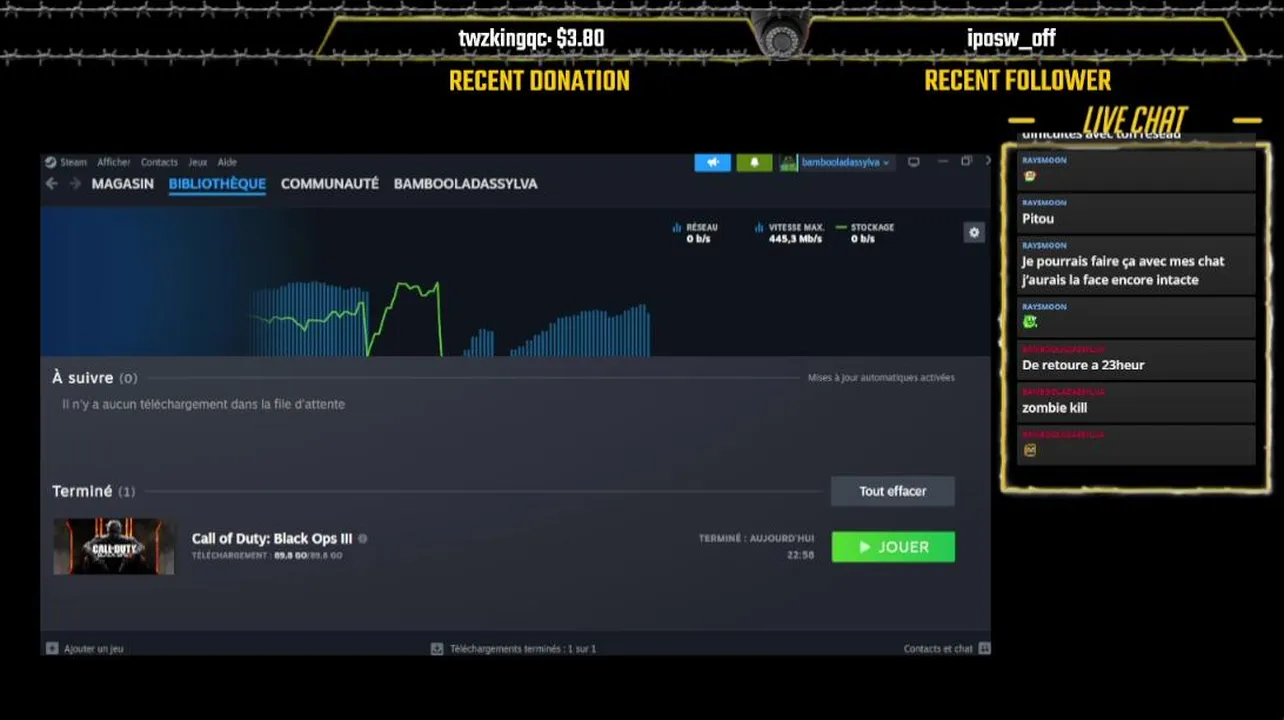Open the Steam menu
This screenshot has height=720, width=1284.
73,162
